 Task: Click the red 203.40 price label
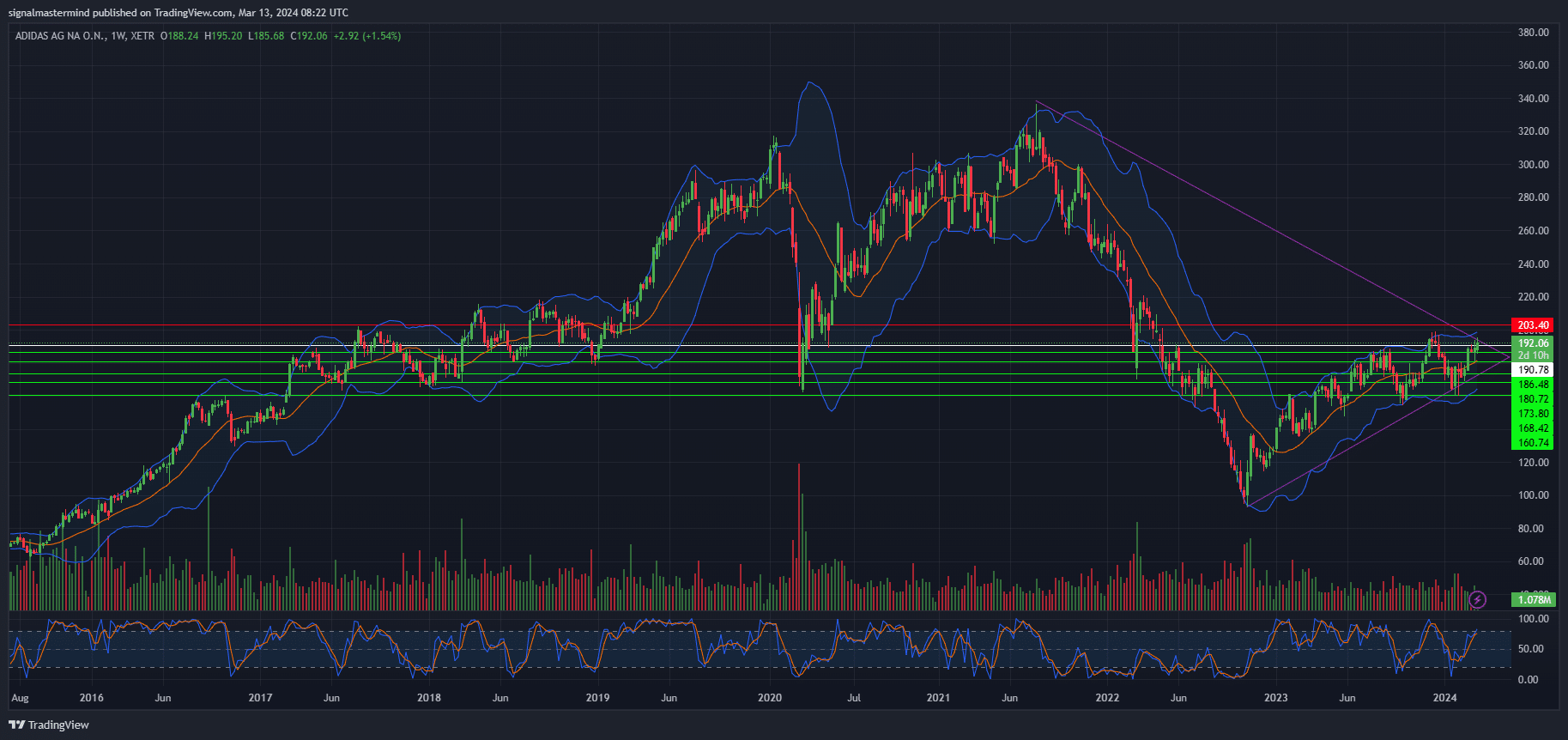1533,325
